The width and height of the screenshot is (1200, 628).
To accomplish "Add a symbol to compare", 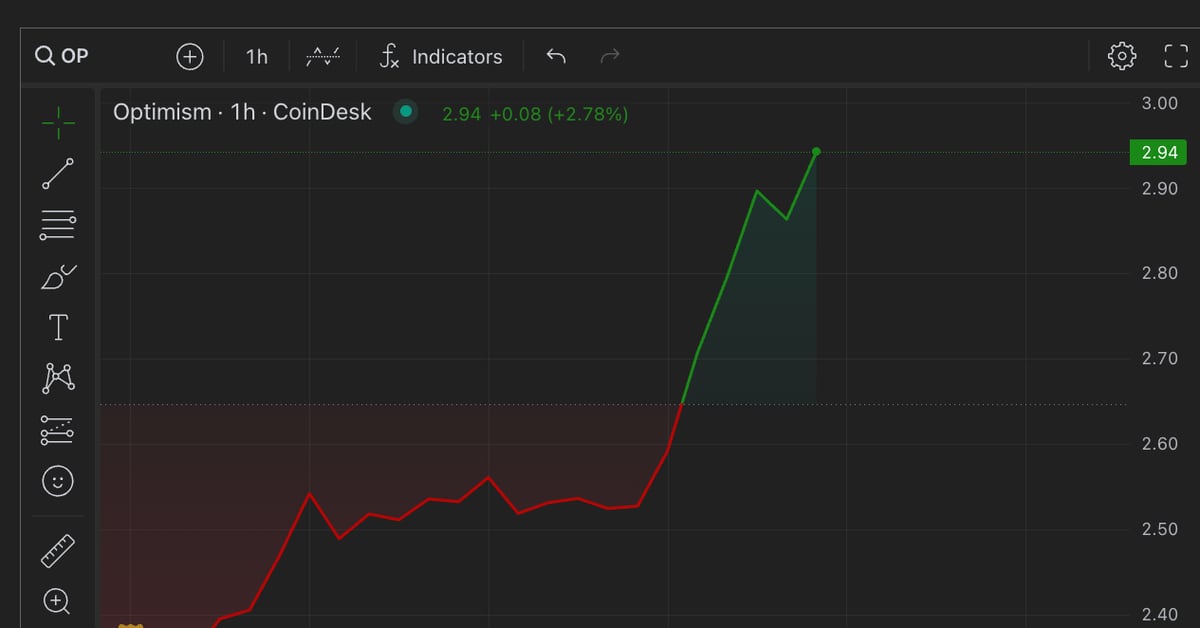I will (x=189, y=56).
